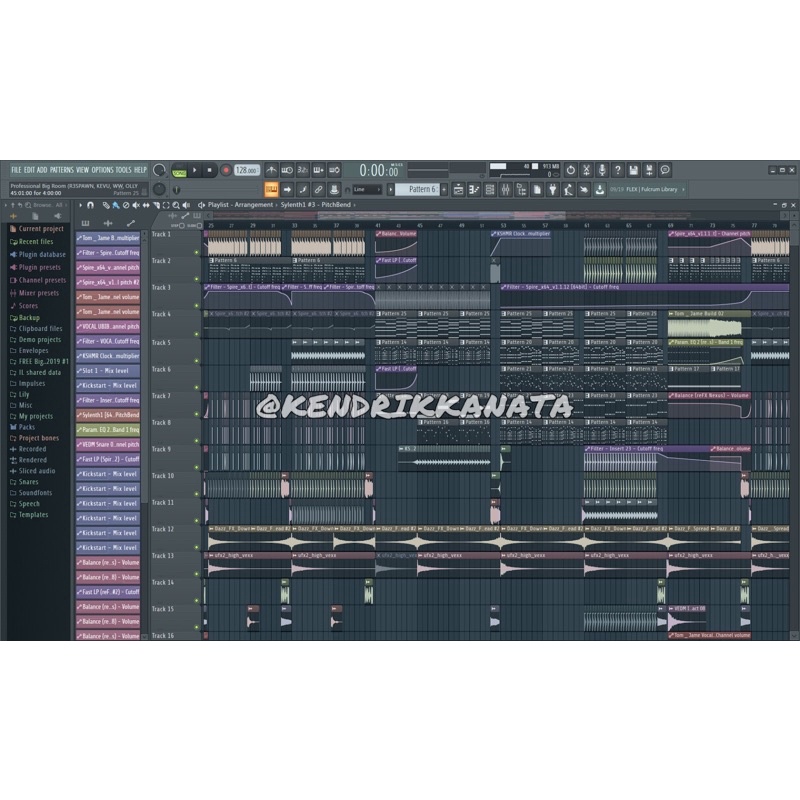Click the microphone one-click recording icon
This screenshot has width=800, height=800.
(602, 170)
